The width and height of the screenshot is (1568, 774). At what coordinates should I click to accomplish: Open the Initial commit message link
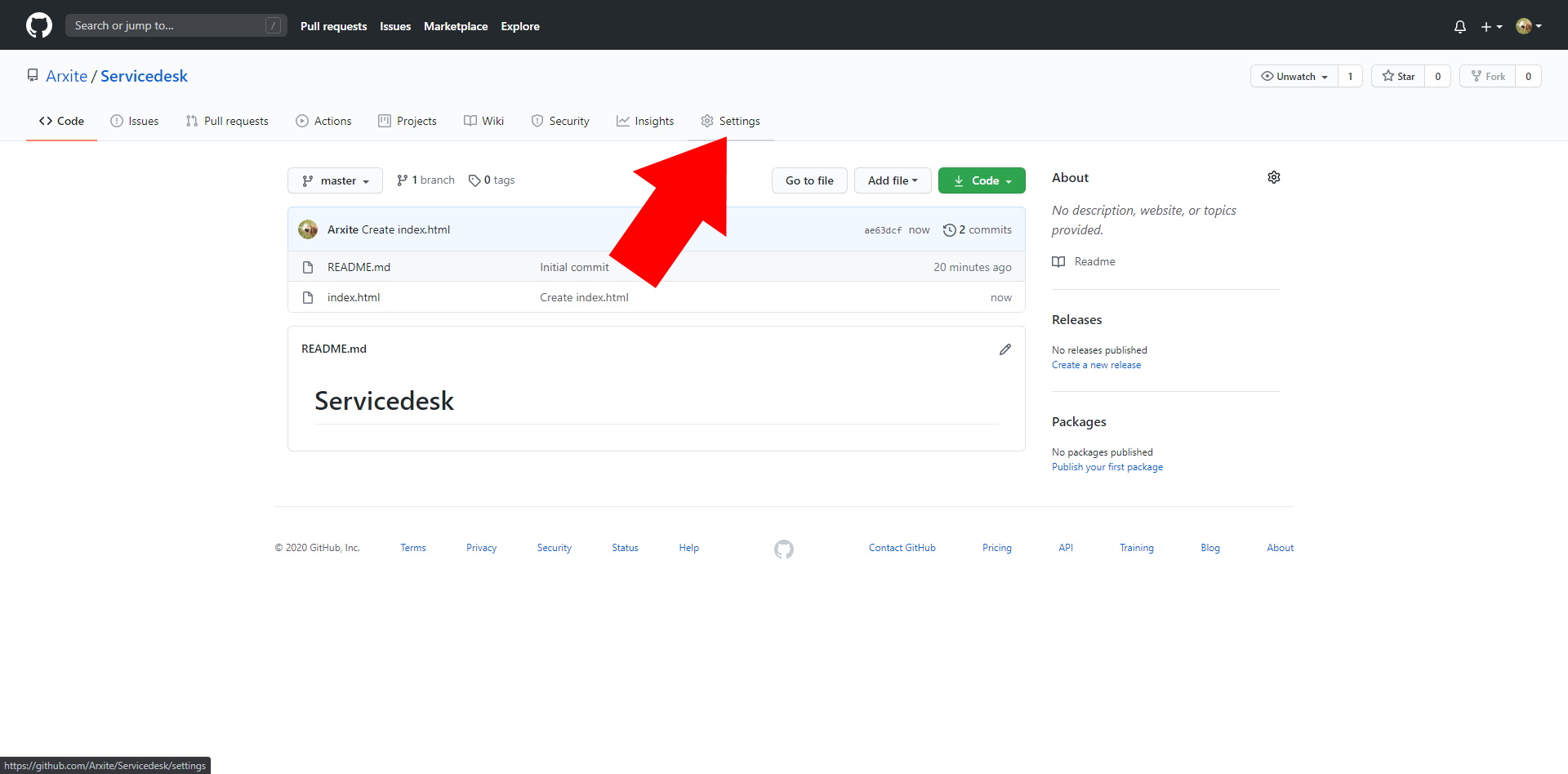(x=574, y=267)
